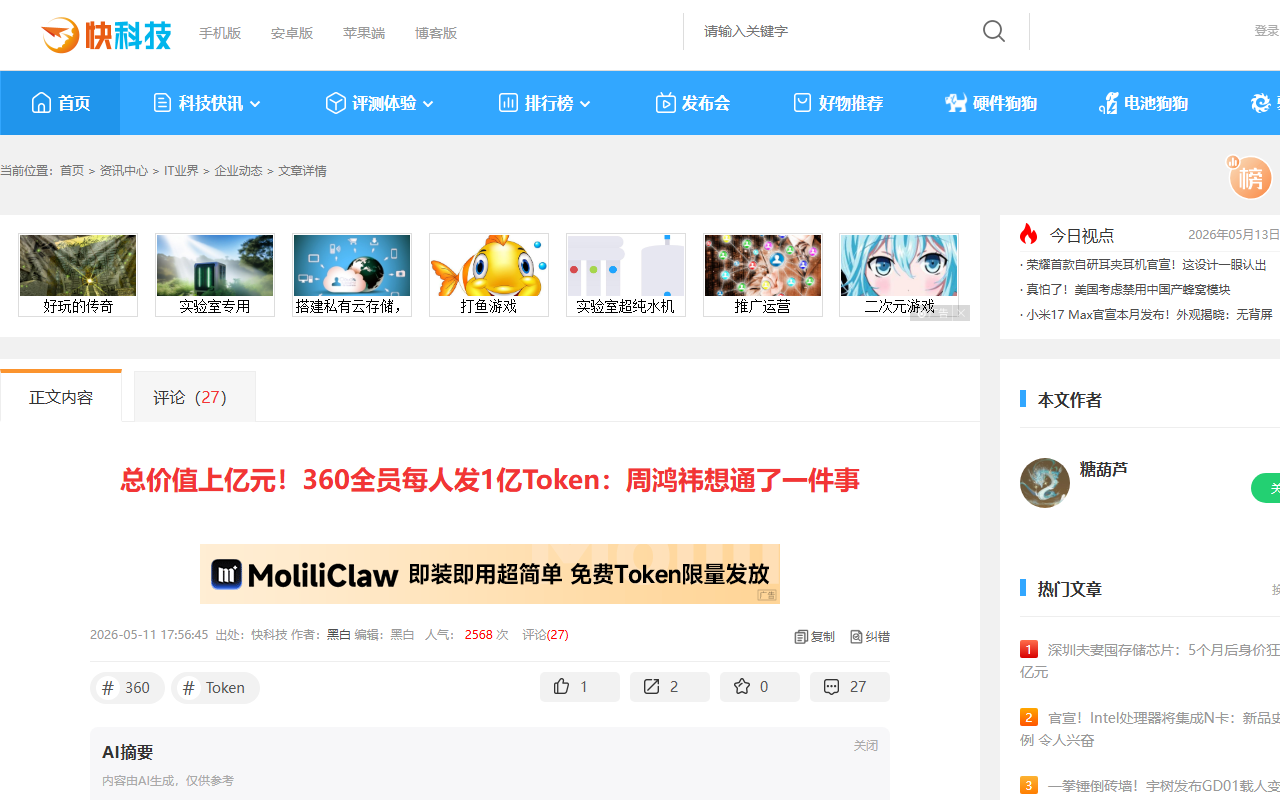This screenshot has height=800, width=1280.
Task: Click the # 360 tag
Action: tap(127, 688)
